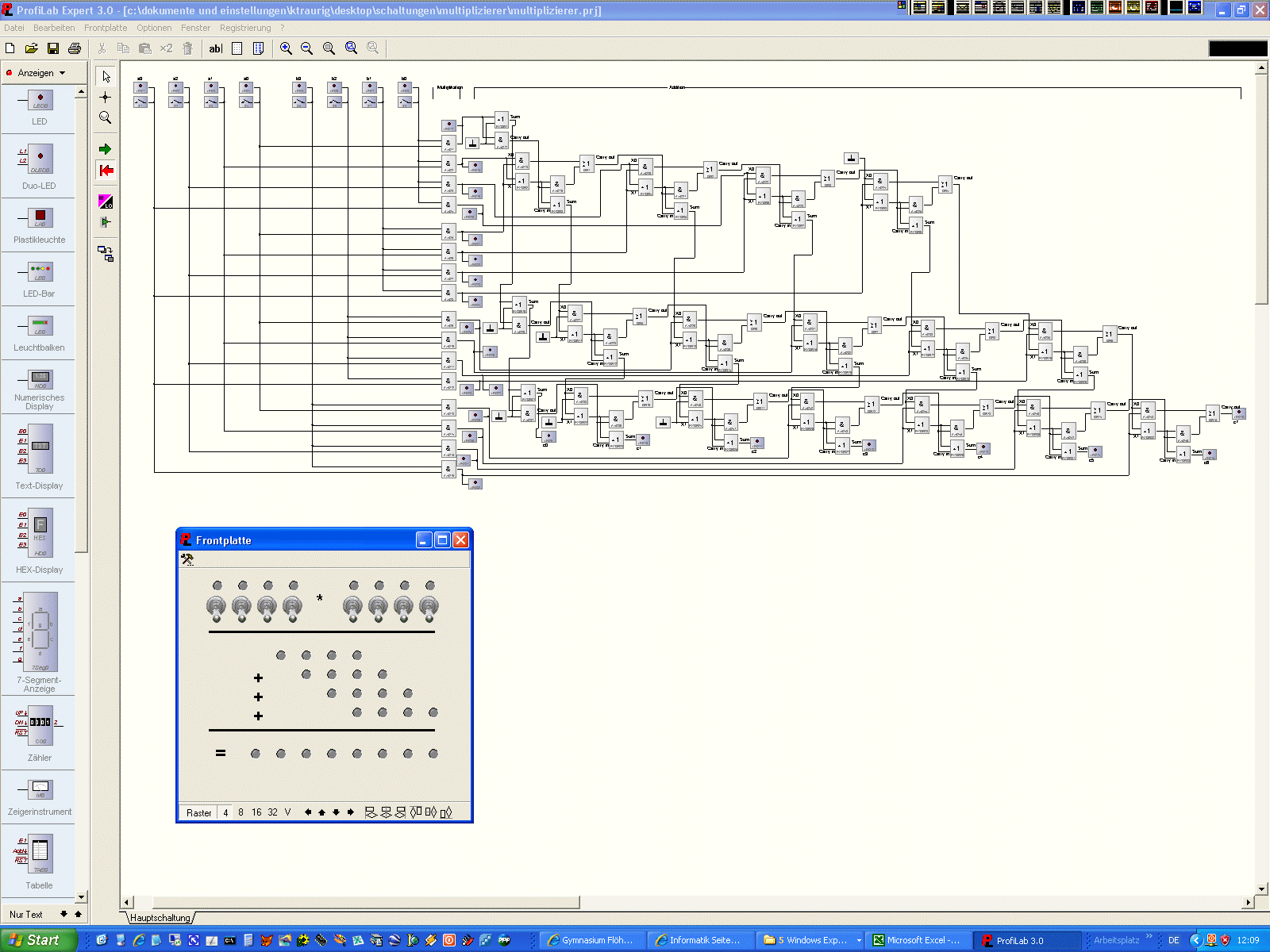Create a new project file

pos(10,48)
